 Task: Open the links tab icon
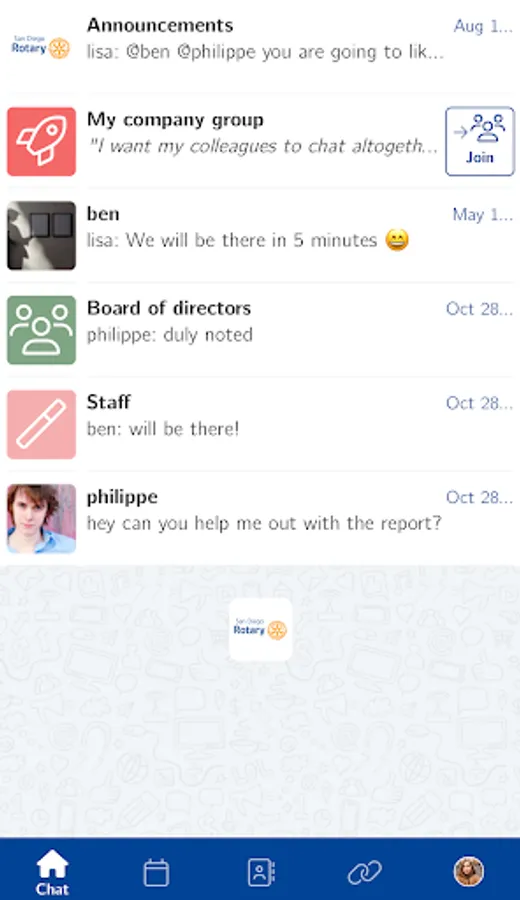(364, 872)
